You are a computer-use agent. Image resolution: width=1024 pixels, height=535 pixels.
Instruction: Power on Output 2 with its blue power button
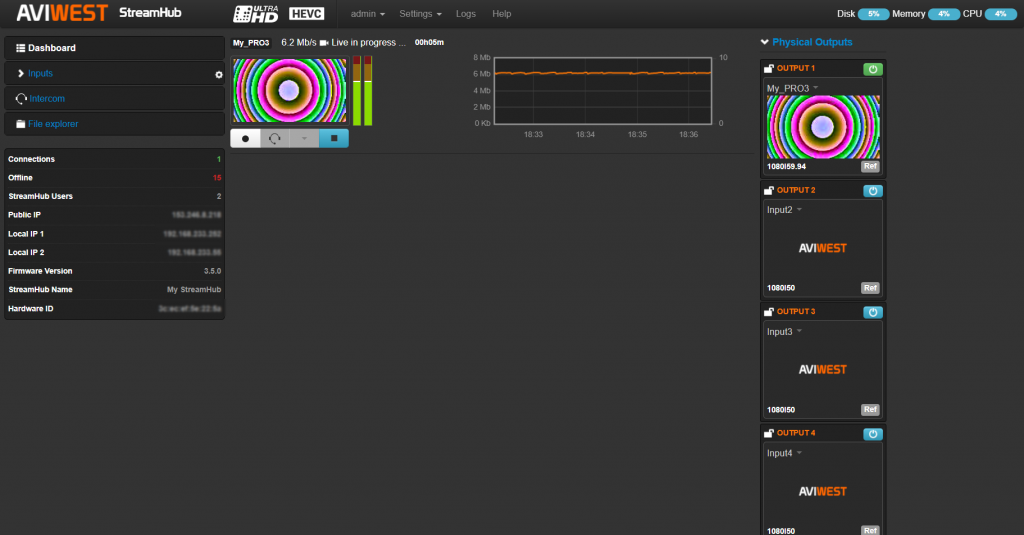872,191
